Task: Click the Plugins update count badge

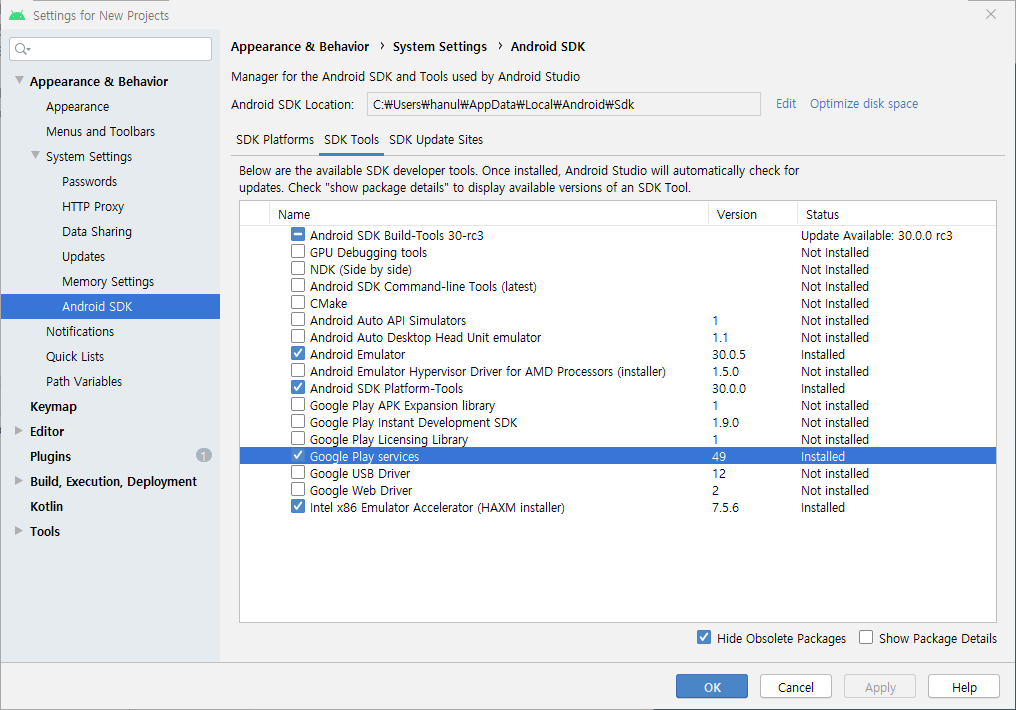Action: (x=203, y=455)
